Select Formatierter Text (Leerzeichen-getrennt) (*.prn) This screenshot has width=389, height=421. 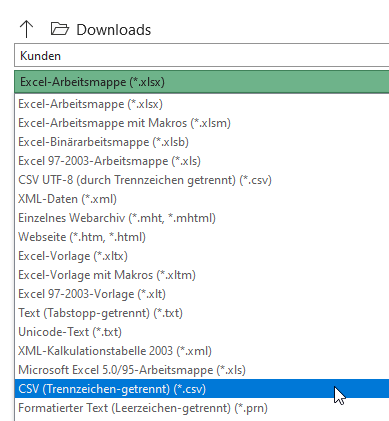point(202,408)
